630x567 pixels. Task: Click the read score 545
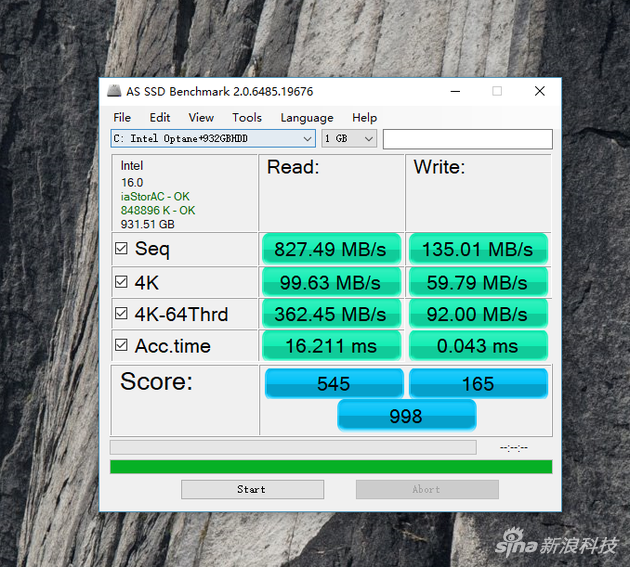(334, 383)
